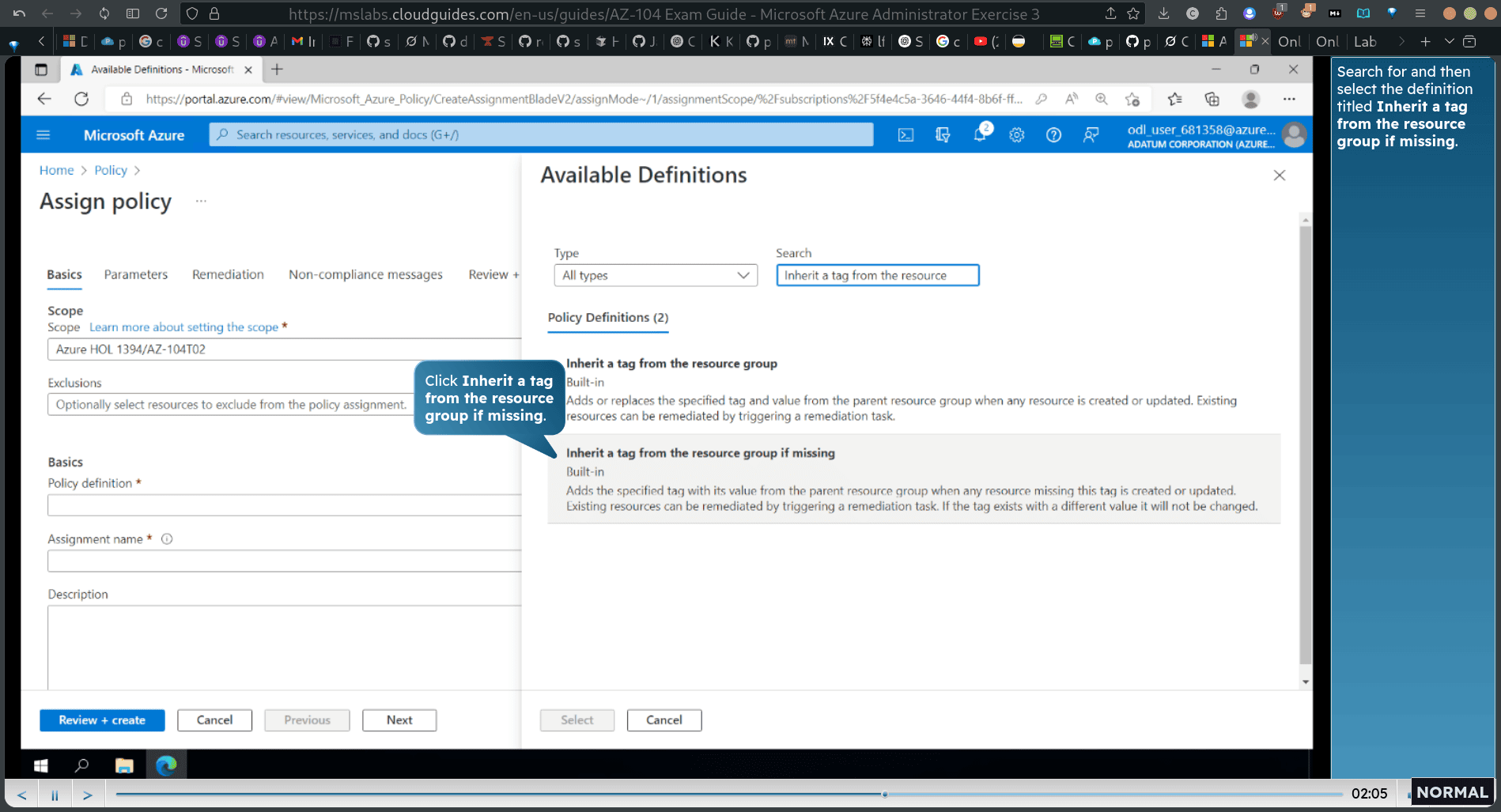1501x812 pixels.
Task: Select Inherit a tag from the resource group
Action: tap(913, 390)
